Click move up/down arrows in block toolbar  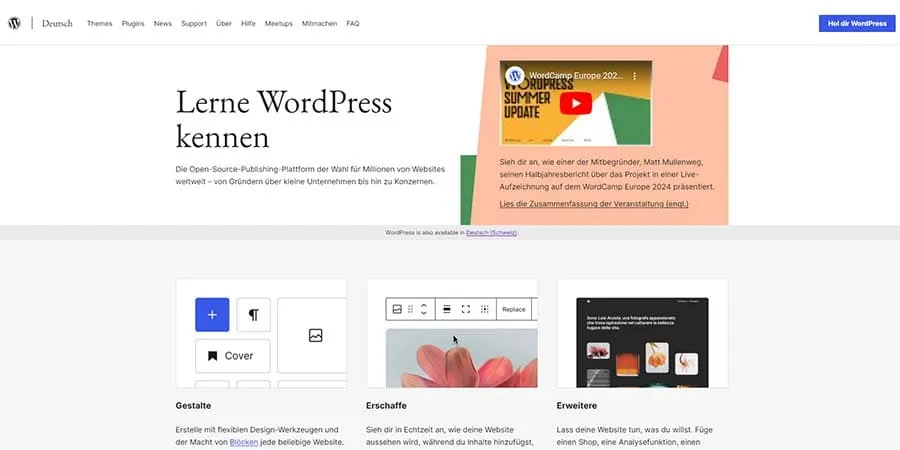(424, 309)
